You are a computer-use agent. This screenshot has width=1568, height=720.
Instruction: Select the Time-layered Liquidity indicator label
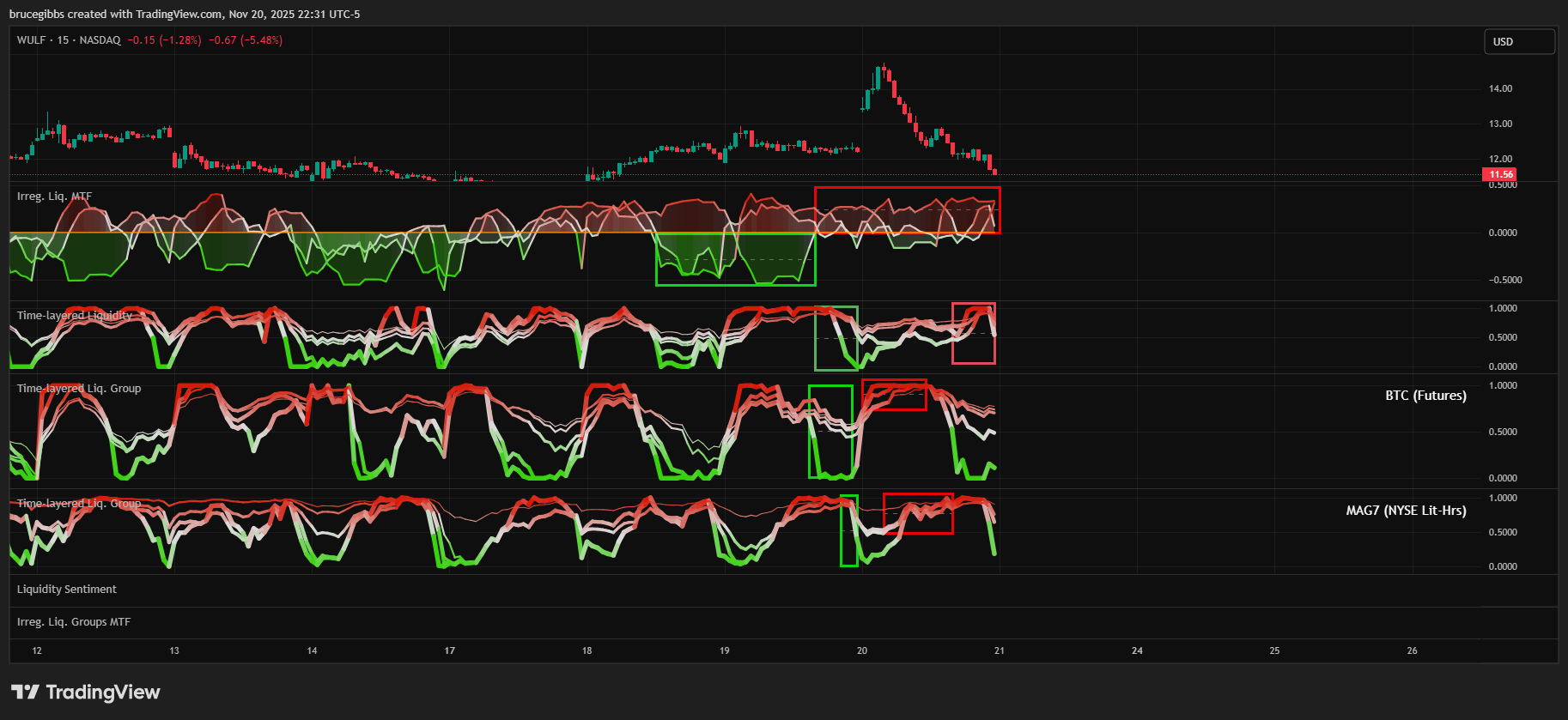75,316
